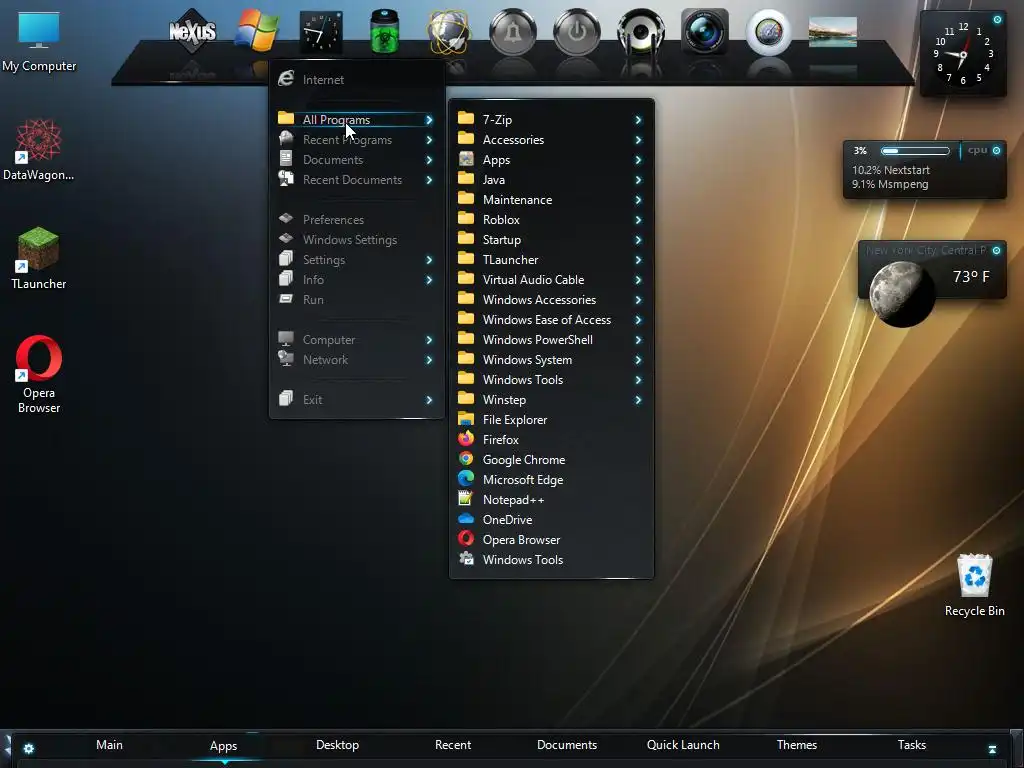Click the analog clock widget

pos(963,54)
